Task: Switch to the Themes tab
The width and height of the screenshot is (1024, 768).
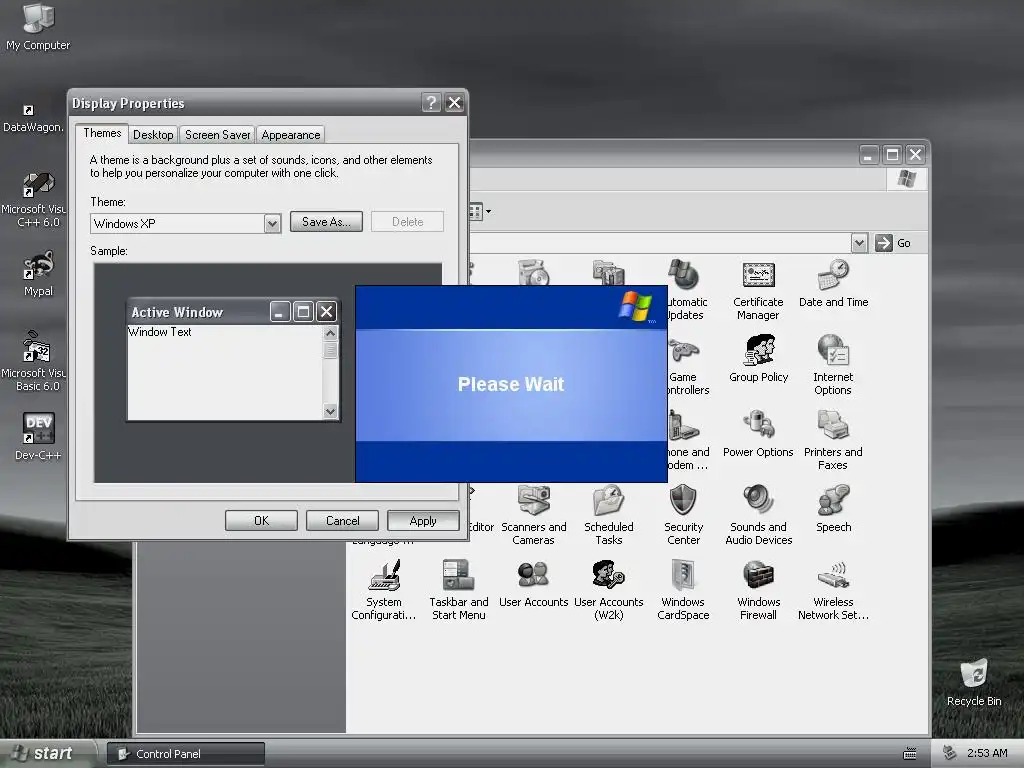Action: click(102, 133)
